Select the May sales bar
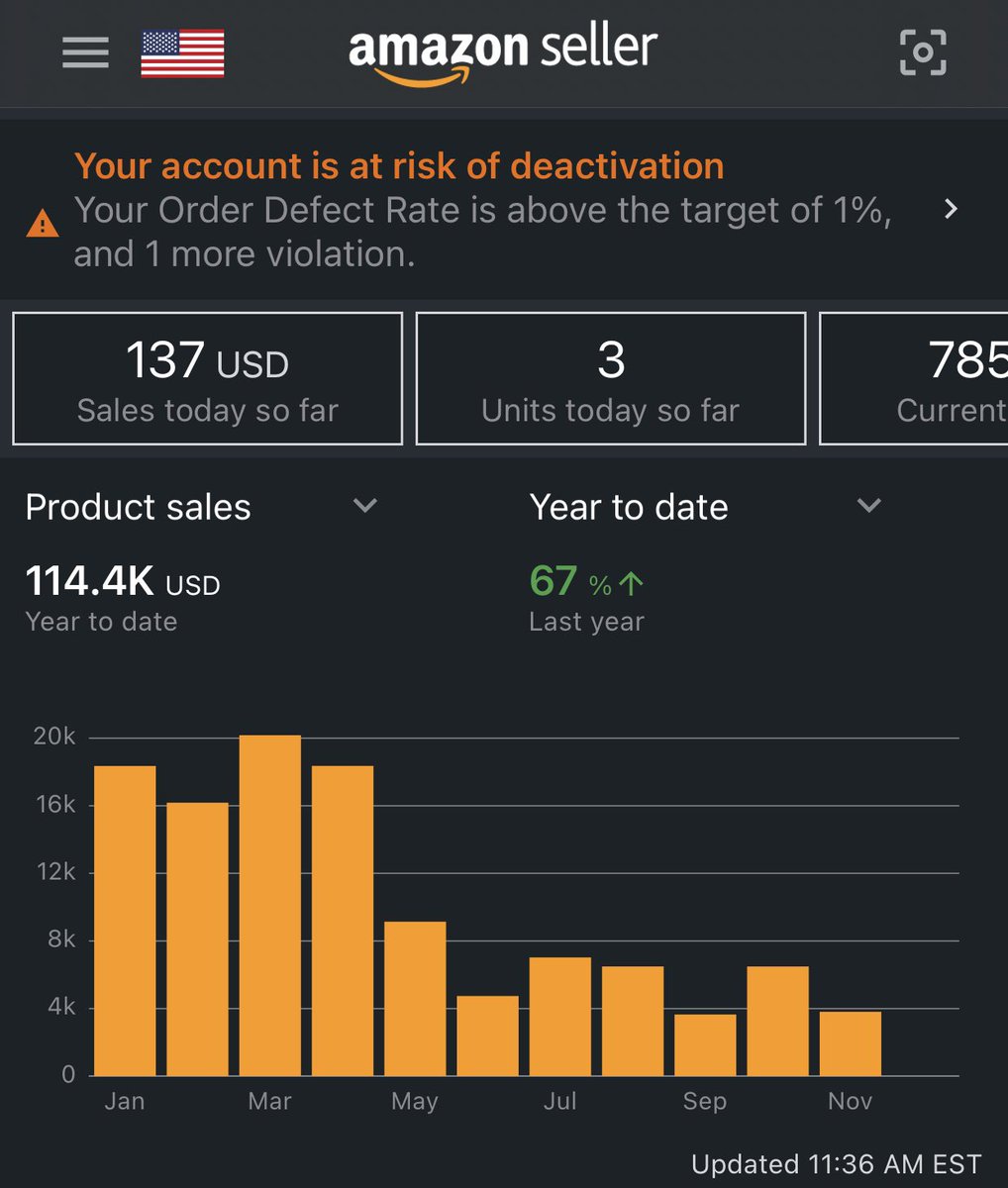The image size is (1008, 1188). (x=415, y=998)
